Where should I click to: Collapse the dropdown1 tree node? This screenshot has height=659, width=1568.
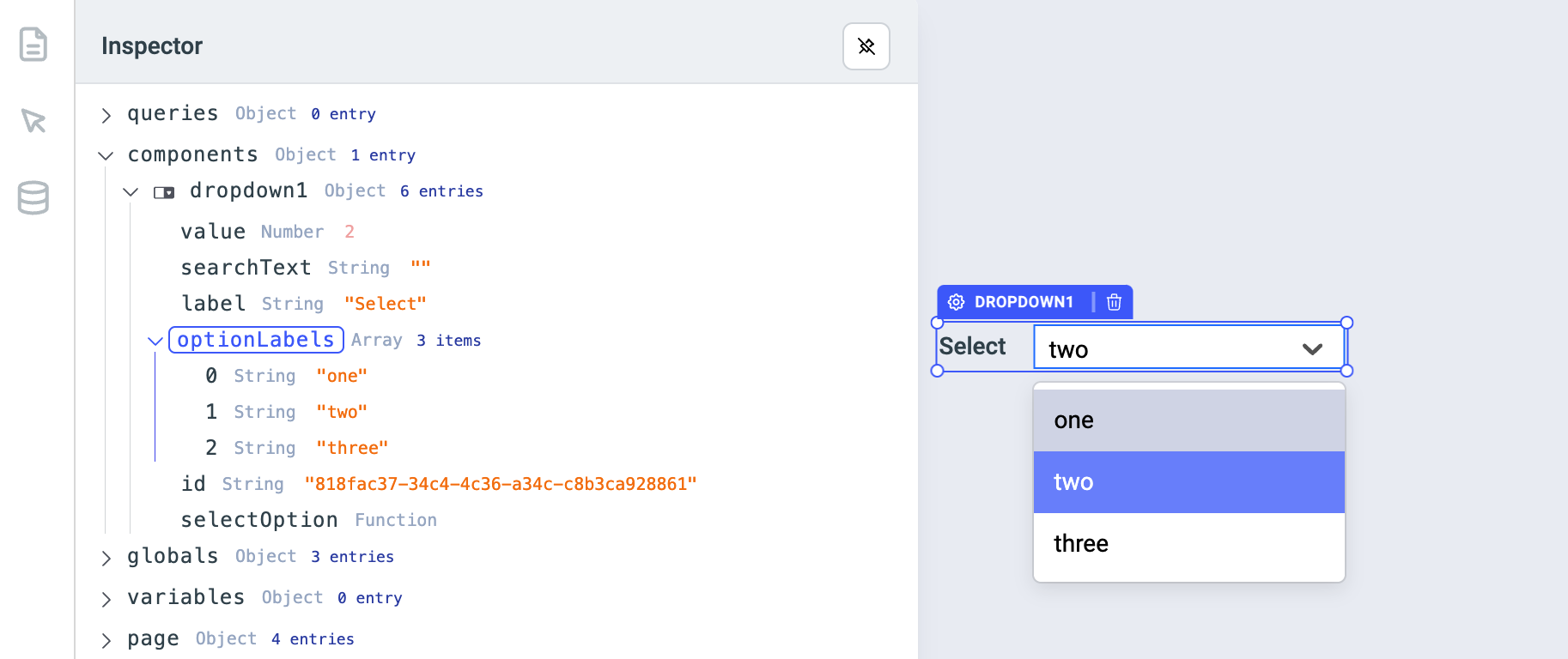point(131,191)
